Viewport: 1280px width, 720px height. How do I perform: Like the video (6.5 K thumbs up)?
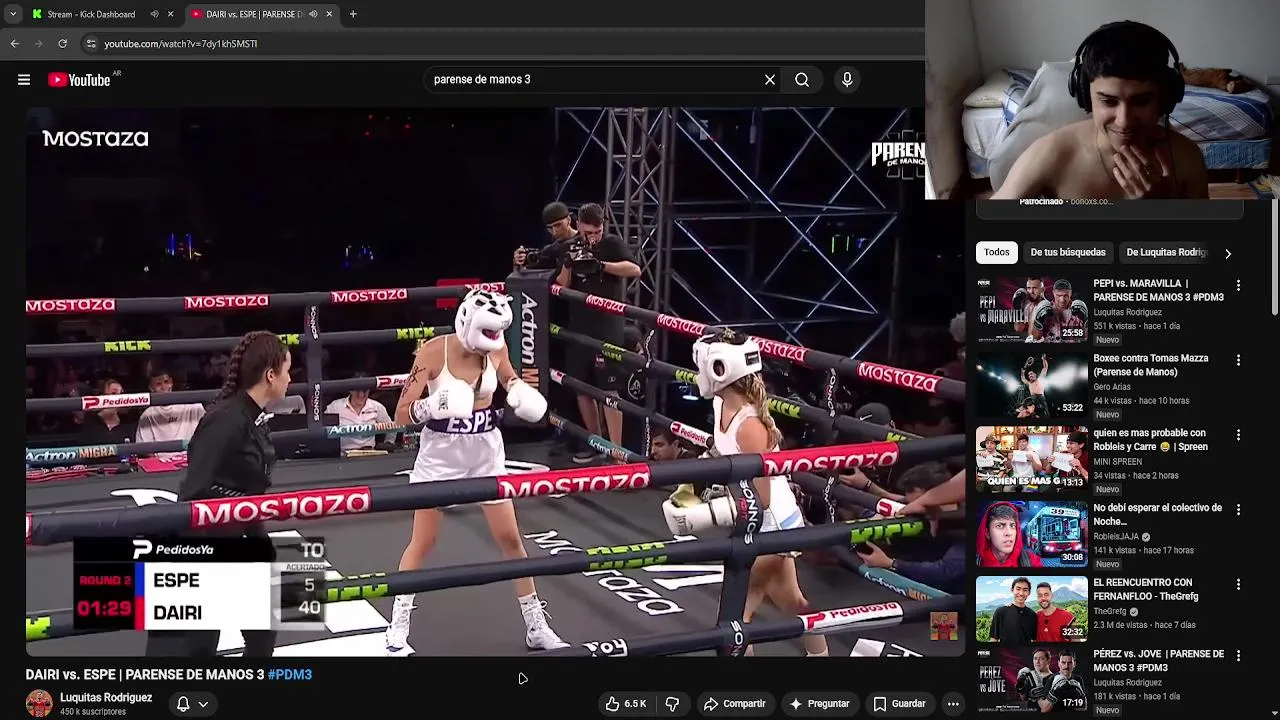[x=625, y=704]
